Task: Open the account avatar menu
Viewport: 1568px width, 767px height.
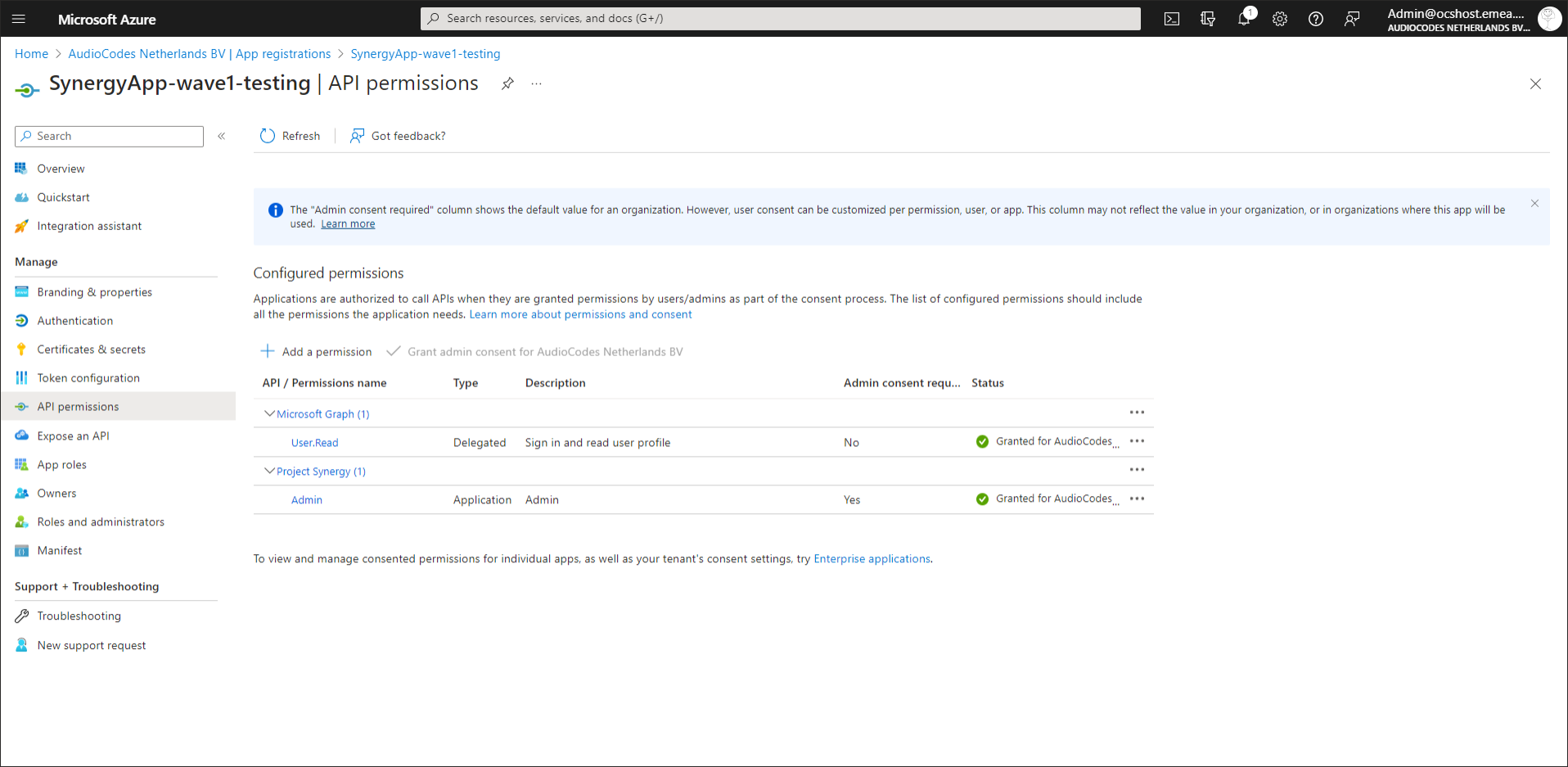Action: pyautogui.click(x=1548, y=19)
